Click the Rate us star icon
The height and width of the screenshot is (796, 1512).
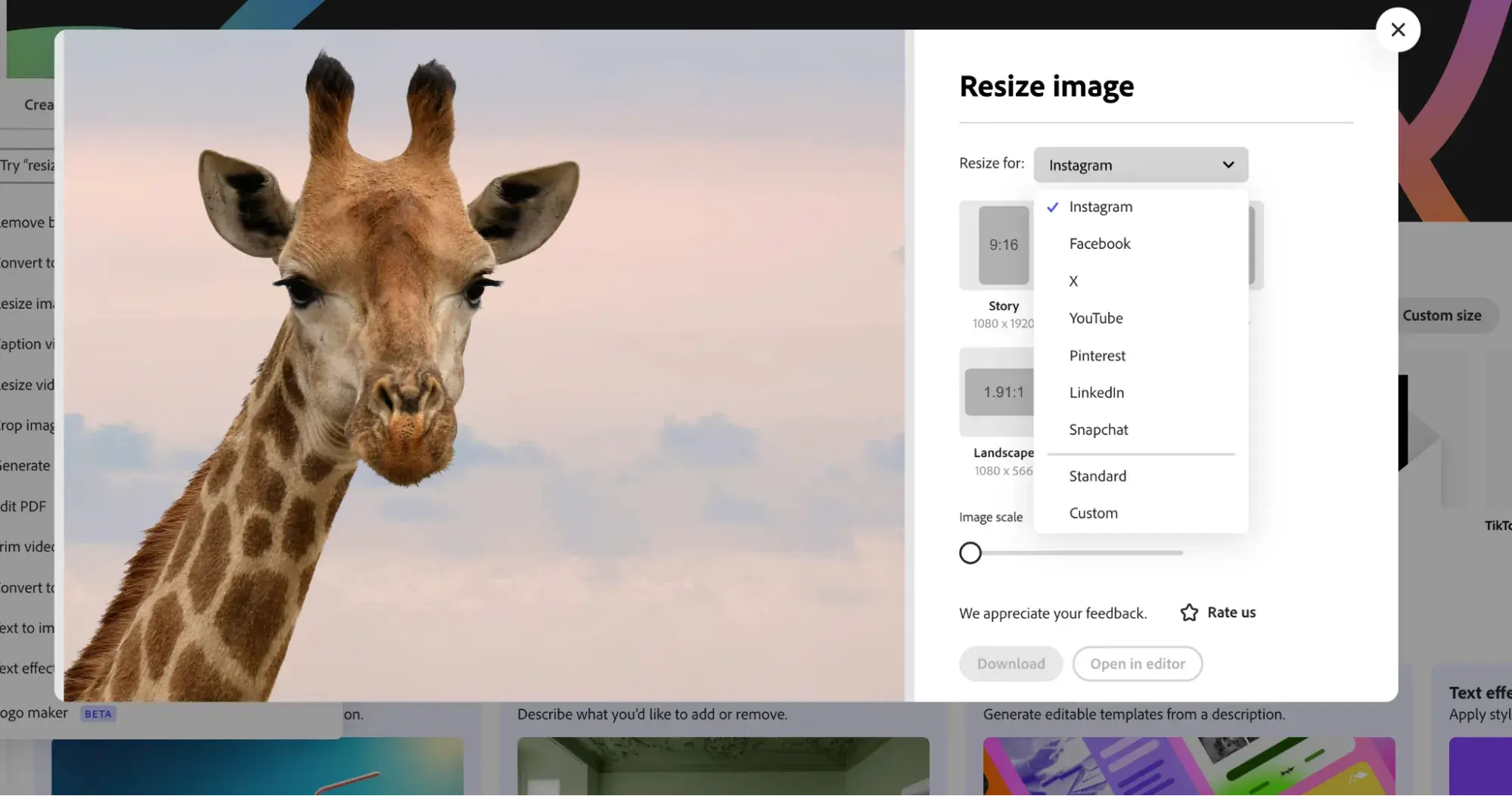coord(1189,612)
